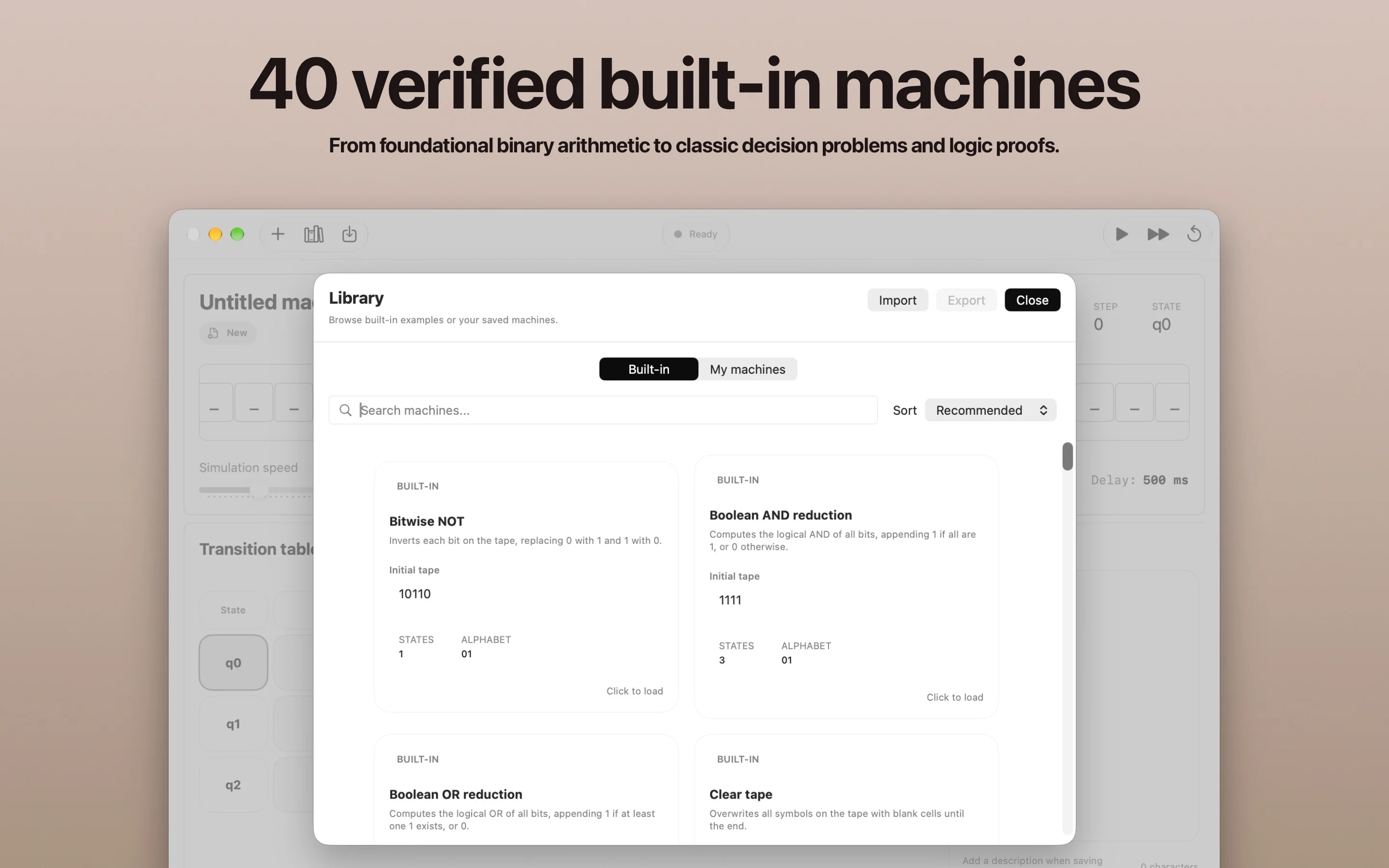Load the Boolean AND reduction card
The height and width of the screenshot is (868, 1389).
coord(846,587)
